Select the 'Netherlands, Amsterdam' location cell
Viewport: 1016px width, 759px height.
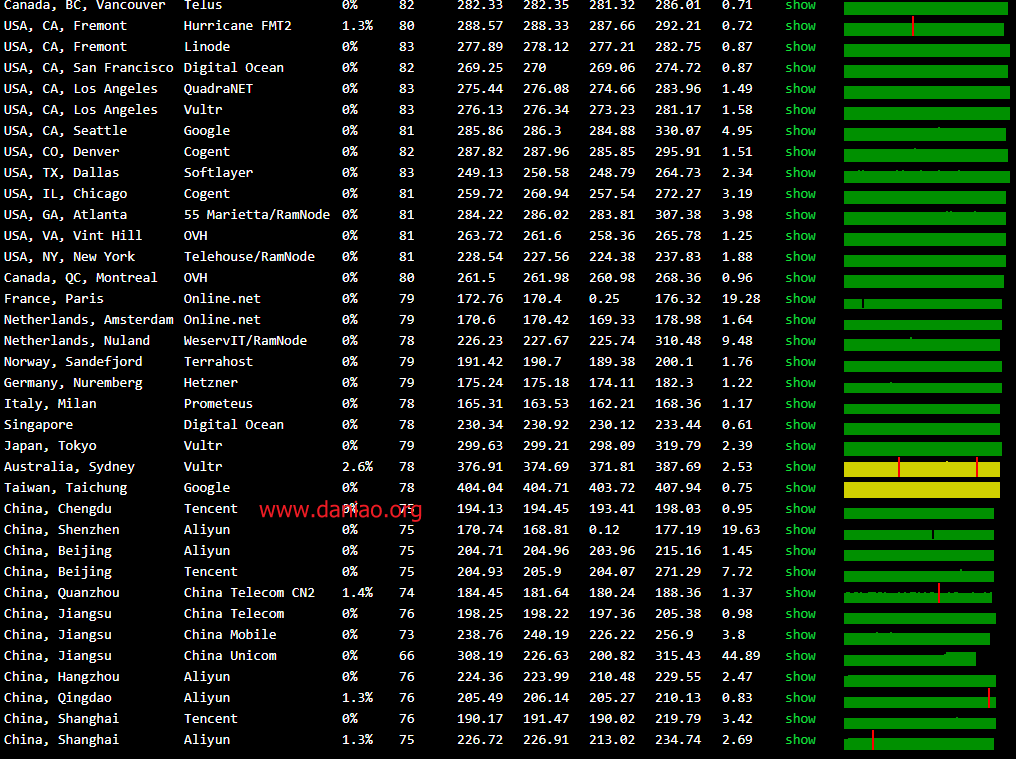88,320
